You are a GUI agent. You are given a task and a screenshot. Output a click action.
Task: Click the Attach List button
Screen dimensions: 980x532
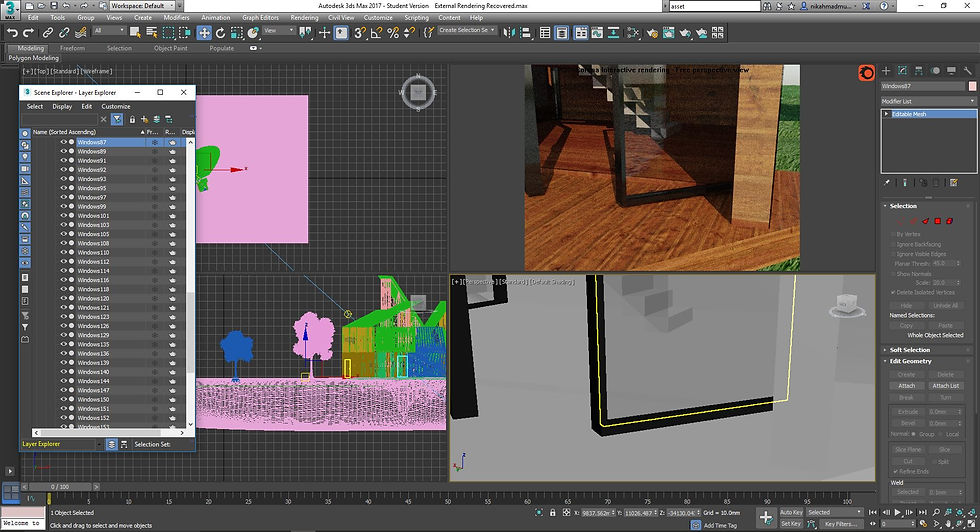(945, 386)
